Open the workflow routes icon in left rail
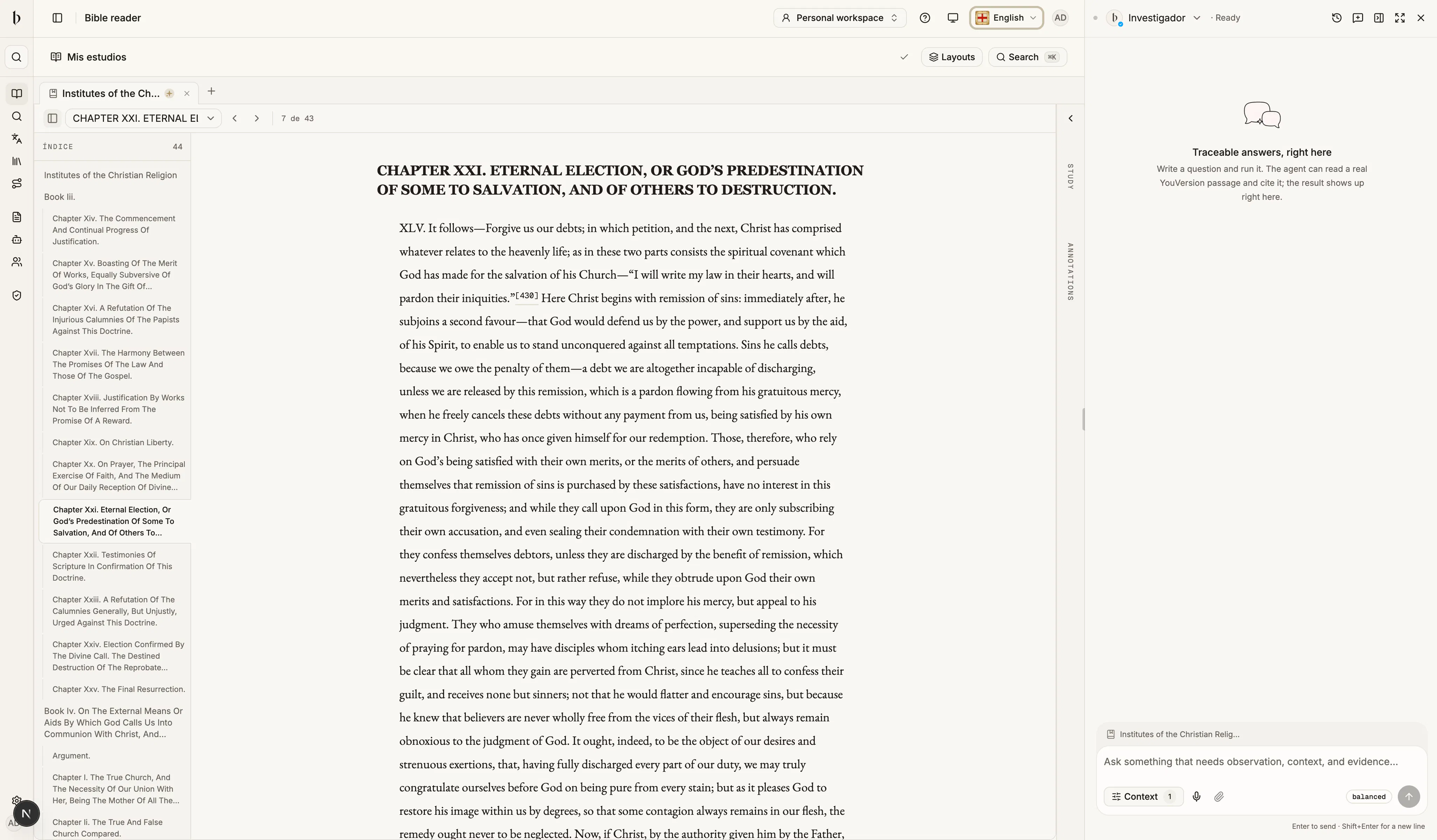1437x840 pixels. coord(16,184)
